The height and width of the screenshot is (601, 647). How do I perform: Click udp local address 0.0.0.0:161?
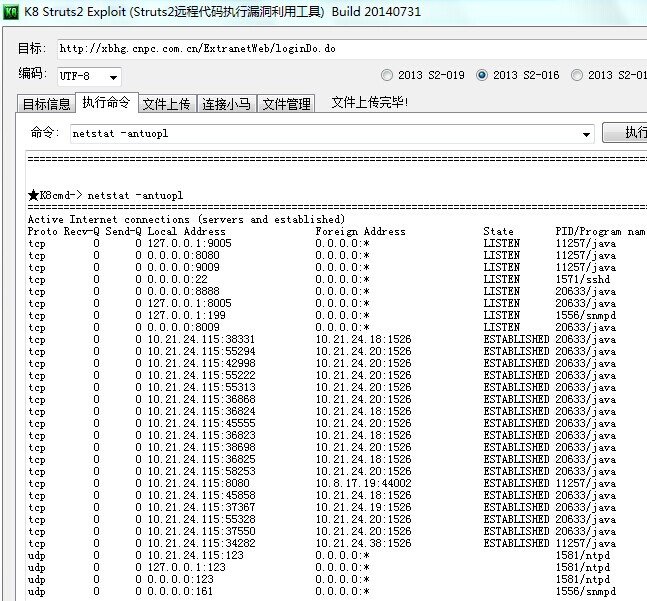(180, 591)
